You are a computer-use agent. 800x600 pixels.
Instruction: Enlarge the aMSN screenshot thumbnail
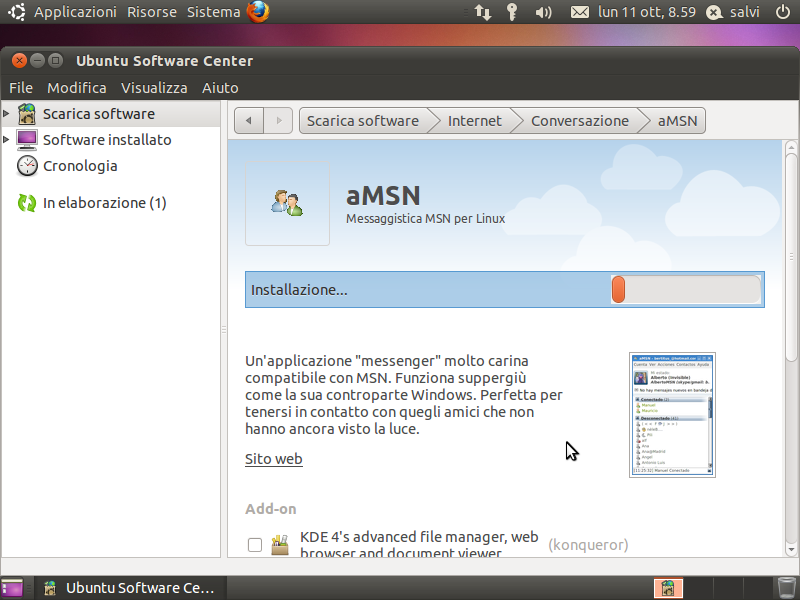(x=672, y=415)
